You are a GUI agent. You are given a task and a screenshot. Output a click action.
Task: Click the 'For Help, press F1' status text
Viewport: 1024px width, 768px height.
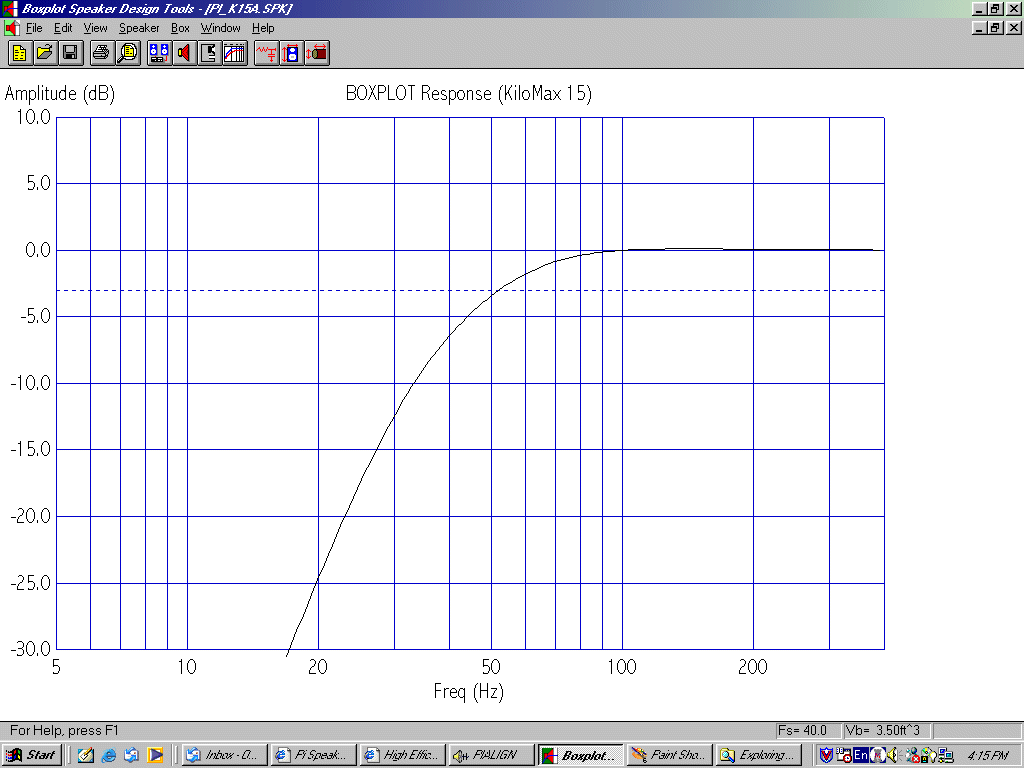click(64, 730)
